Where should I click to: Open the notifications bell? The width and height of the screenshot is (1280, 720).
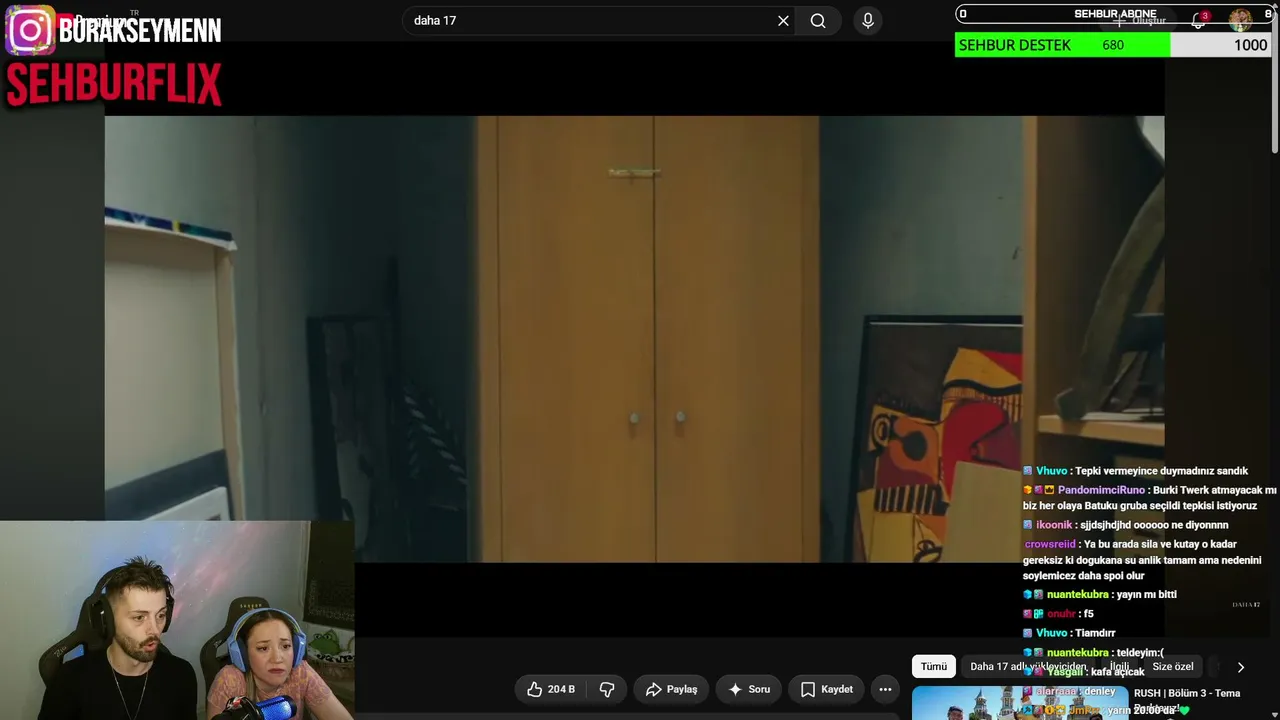(x=1199, y=20)
